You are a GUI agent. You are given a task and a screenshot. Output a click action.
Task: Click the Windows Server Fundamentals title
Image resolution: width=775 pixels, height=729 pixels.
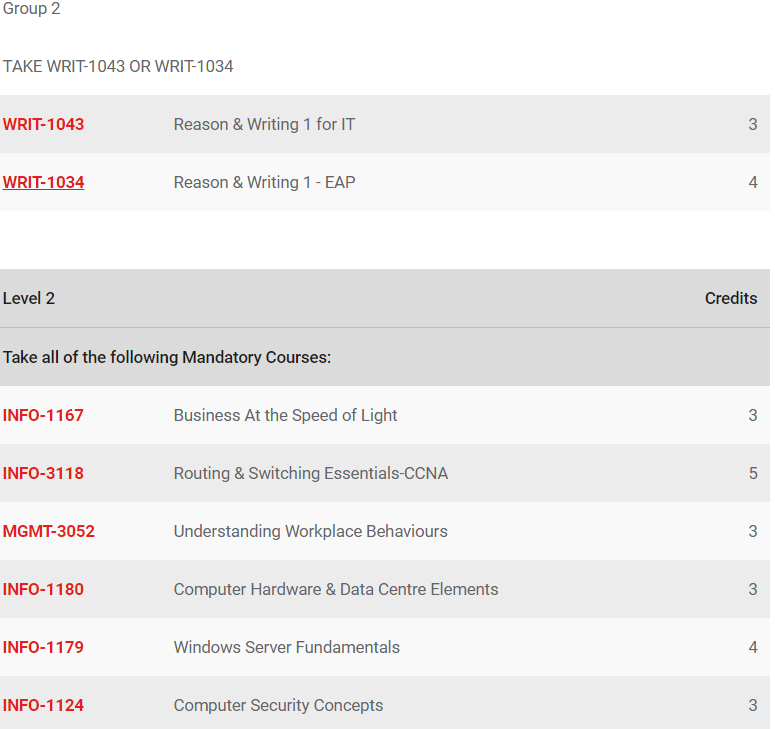click(x=287, y=647)
